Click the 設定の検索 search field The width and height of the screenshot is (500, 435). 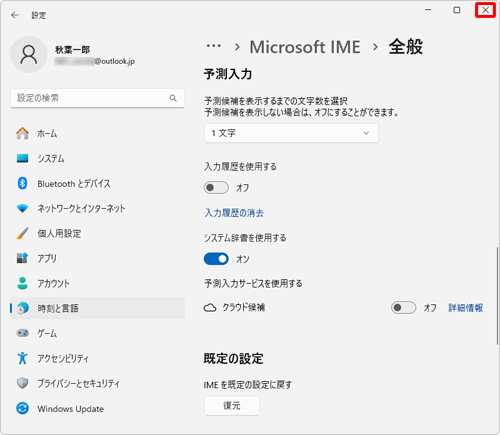[x=97, y=98]
